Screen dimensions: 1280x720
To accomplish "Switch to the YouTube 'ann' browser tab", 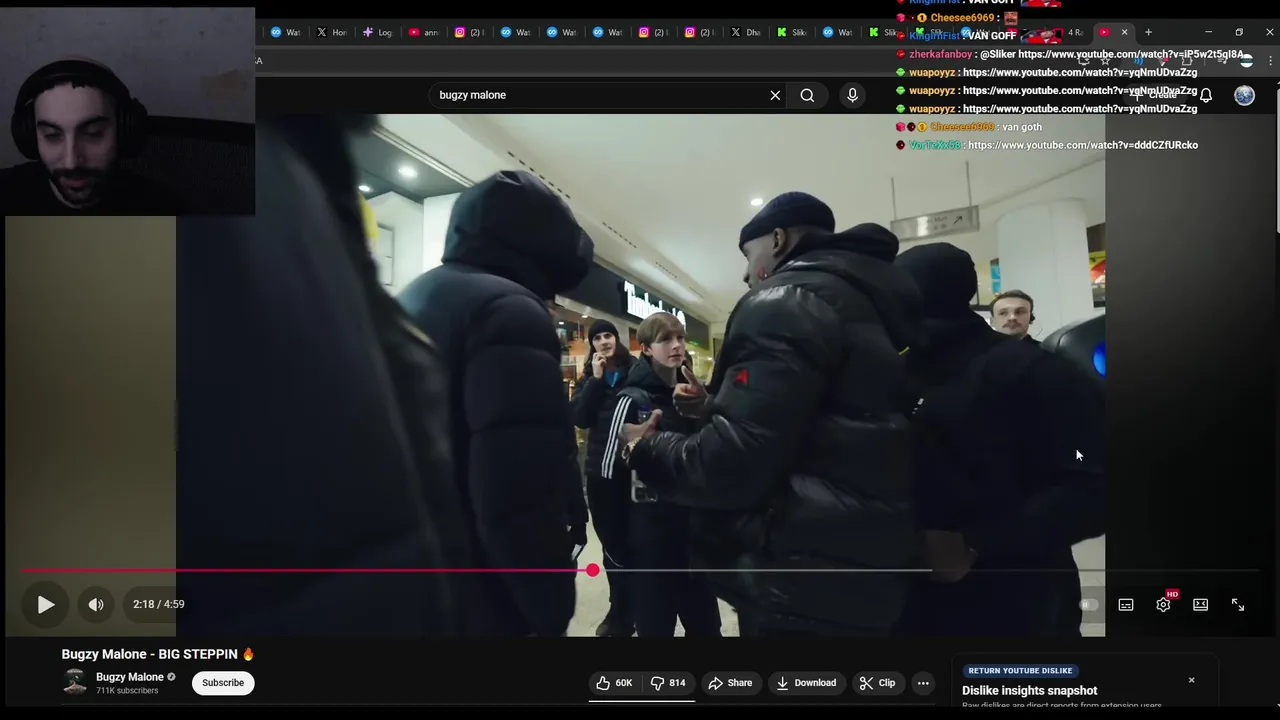I will [425, 32].
